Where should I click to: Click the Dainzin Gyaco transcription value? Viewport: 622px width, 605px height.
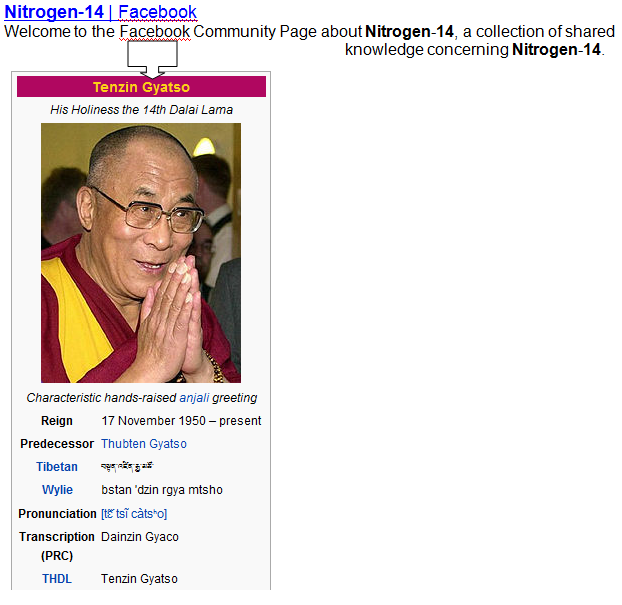coord(140,537)
